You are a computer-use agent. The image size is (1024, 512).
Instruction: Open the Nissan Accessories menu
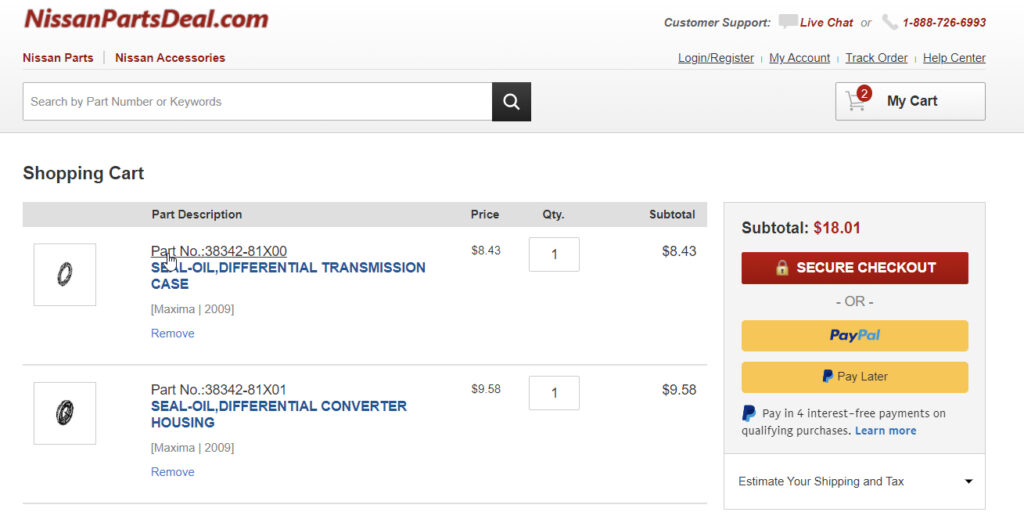coord(170,58)
